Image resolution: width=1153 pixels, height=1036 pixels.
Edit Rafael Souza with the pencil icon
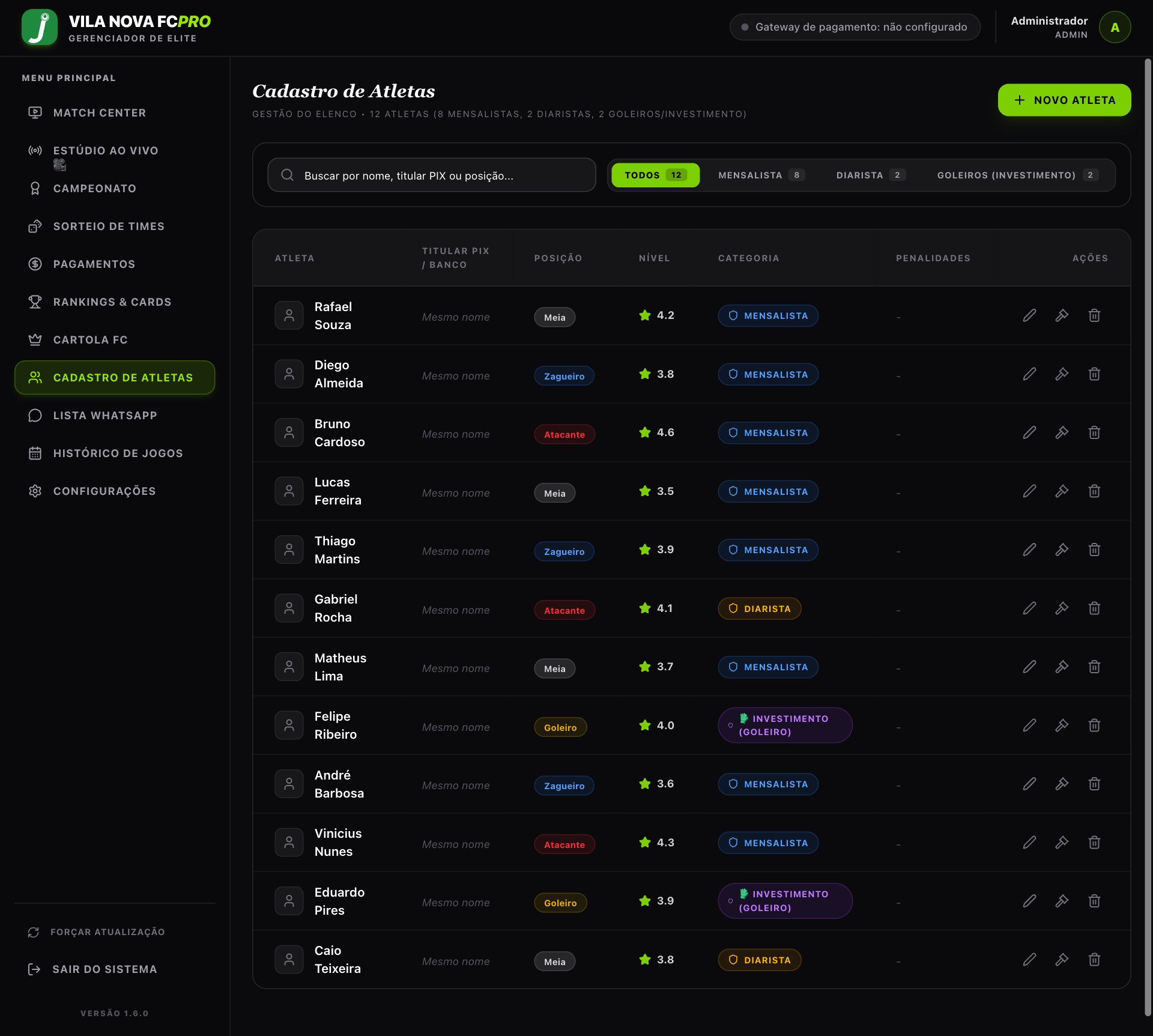tap(1029, 315)
